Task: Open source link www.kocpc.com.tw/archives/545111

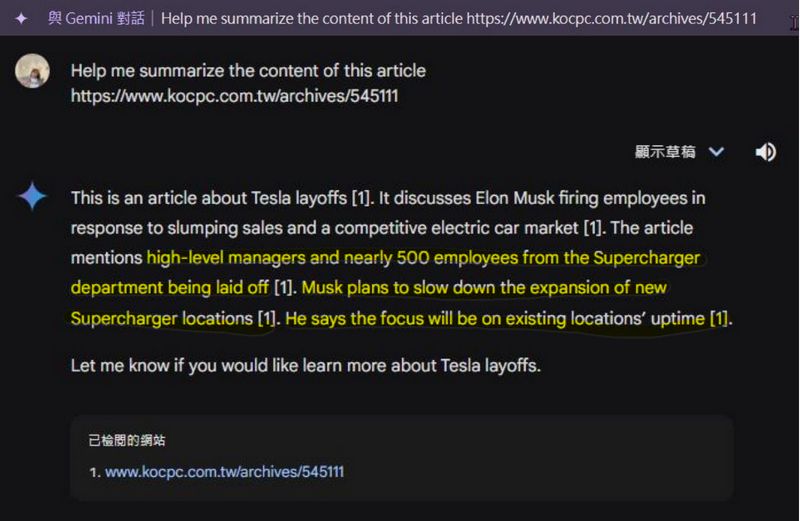Action: click(224, 472)
